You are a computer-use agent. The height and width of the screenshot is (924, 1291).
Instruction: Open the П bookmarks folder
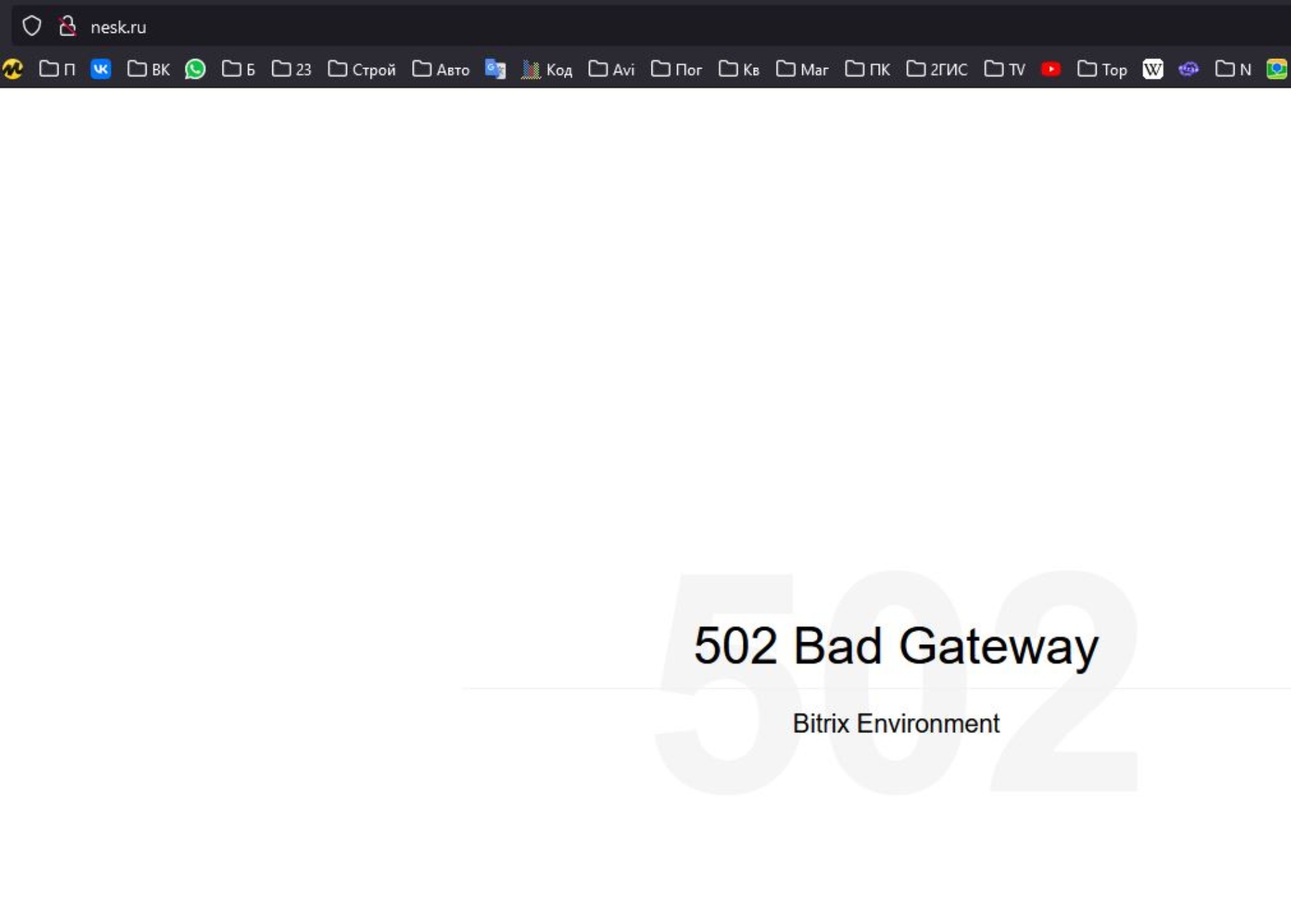pos(57,69)
